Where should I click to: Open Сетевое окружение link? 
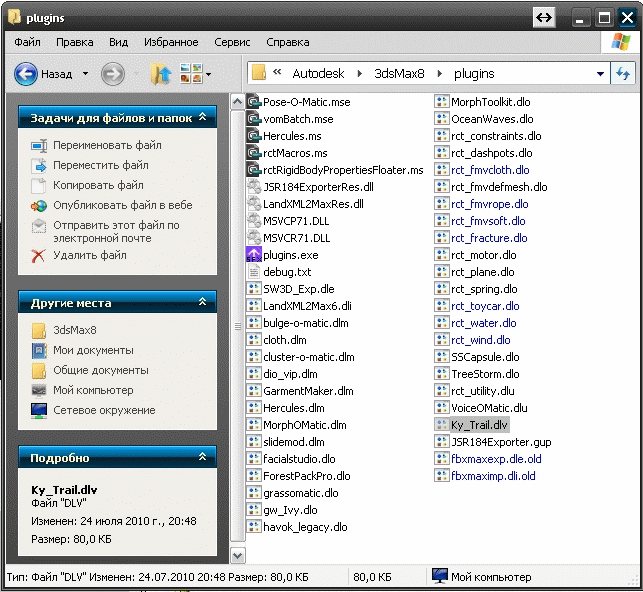coord(104,410)
